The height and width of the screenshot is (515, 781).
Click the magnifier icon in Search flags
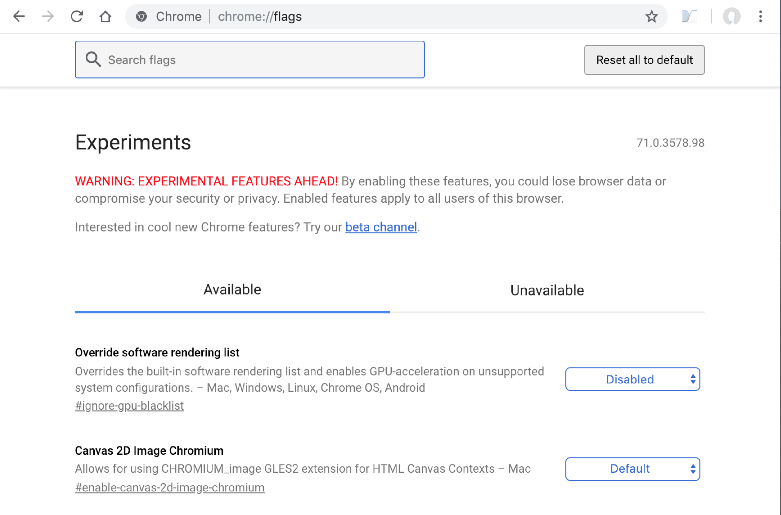coord(93,59)
